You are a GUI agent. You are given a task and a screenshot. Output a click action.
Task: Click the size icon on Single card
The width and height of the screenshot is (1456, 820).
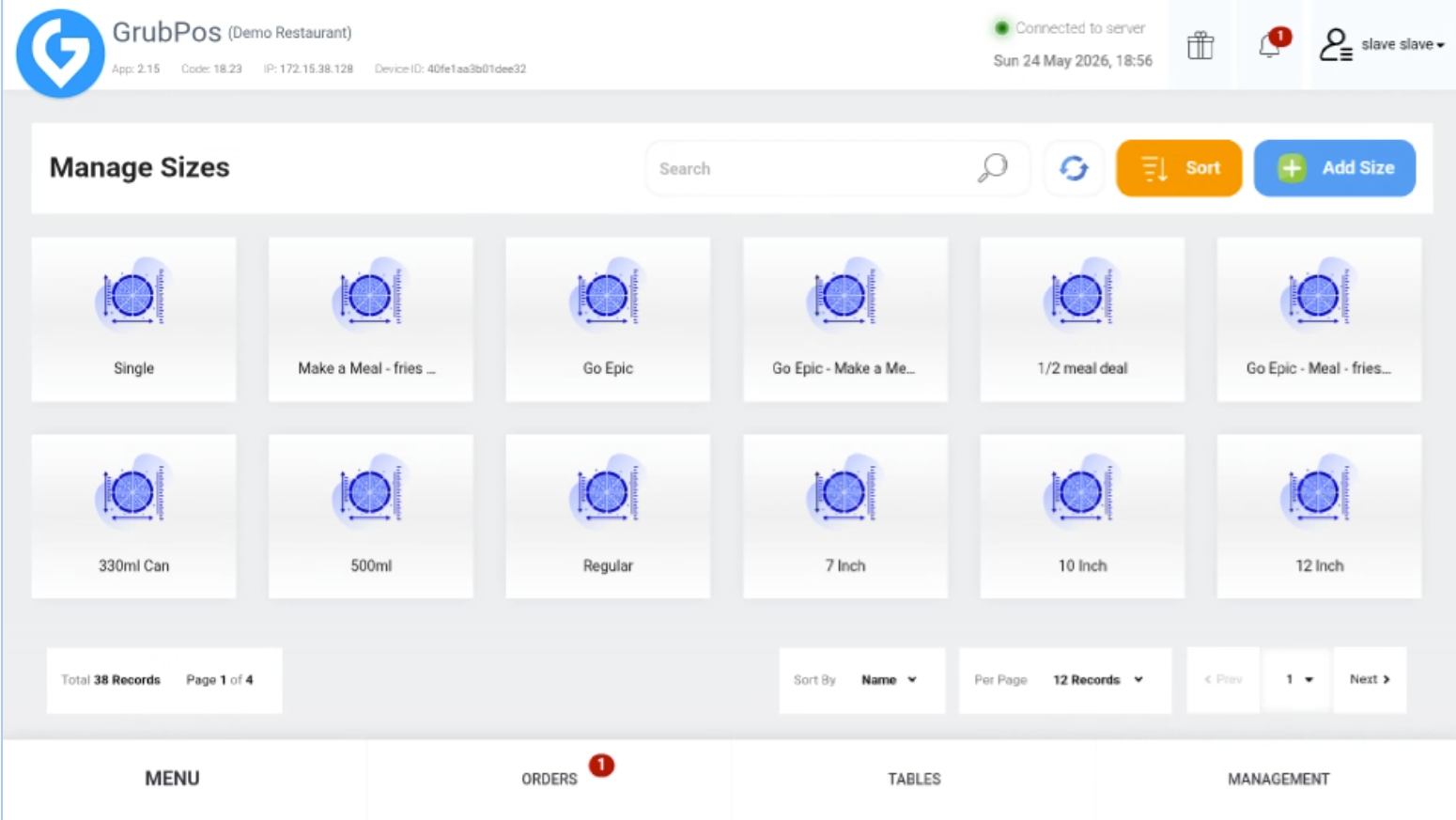tap(133, 296)
